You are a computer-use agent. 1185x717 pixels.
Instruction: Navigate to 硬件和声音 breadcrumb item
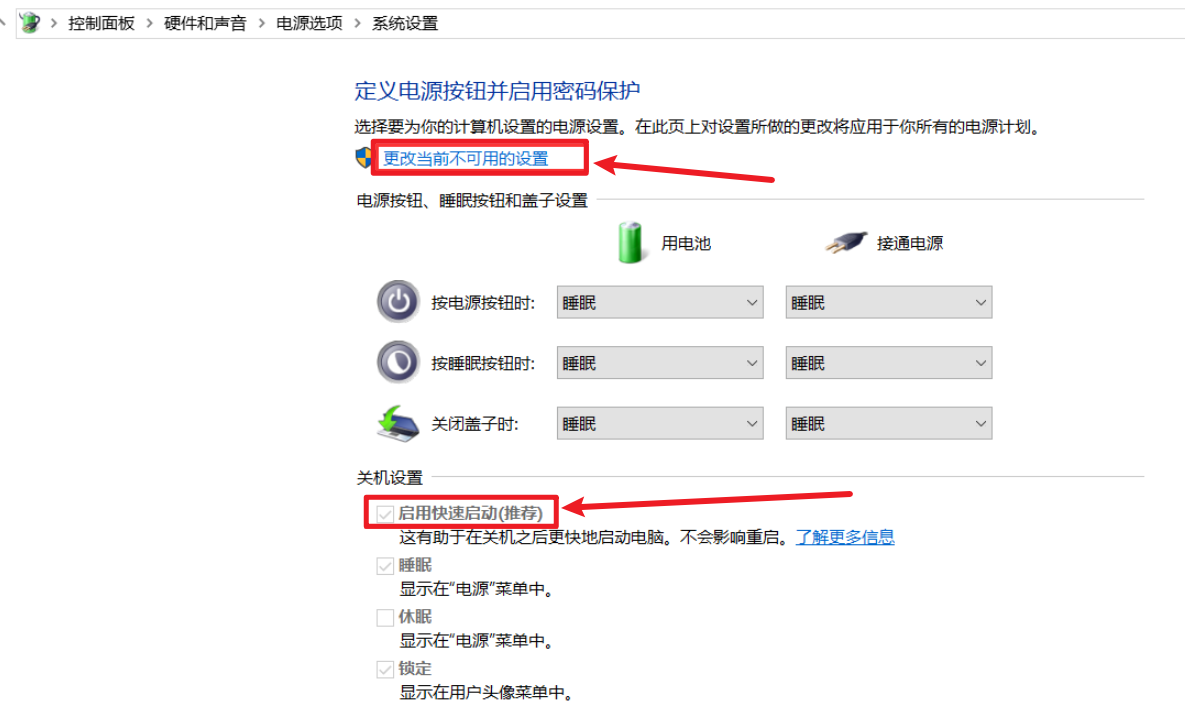point(205,23)
